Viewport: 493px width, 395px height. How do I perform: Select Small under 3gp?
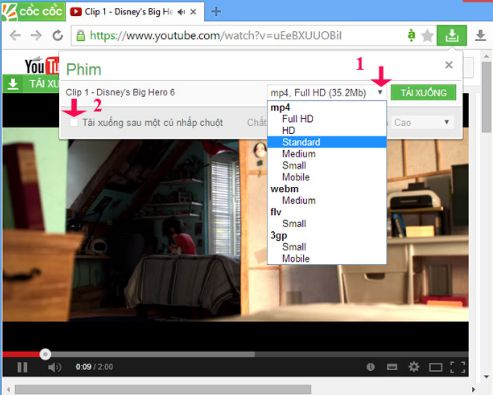tap(327, 247)
